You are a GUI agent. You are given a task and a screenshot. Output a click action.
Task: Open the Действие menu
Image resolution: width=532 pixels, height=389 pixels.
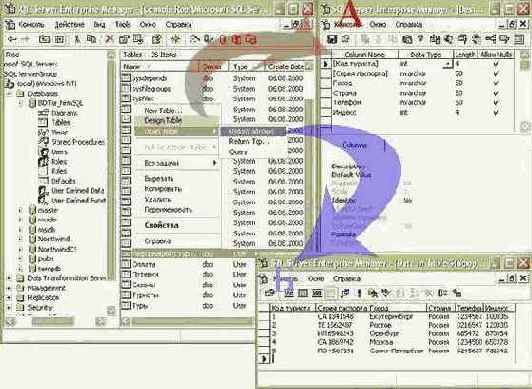point(70,25)
